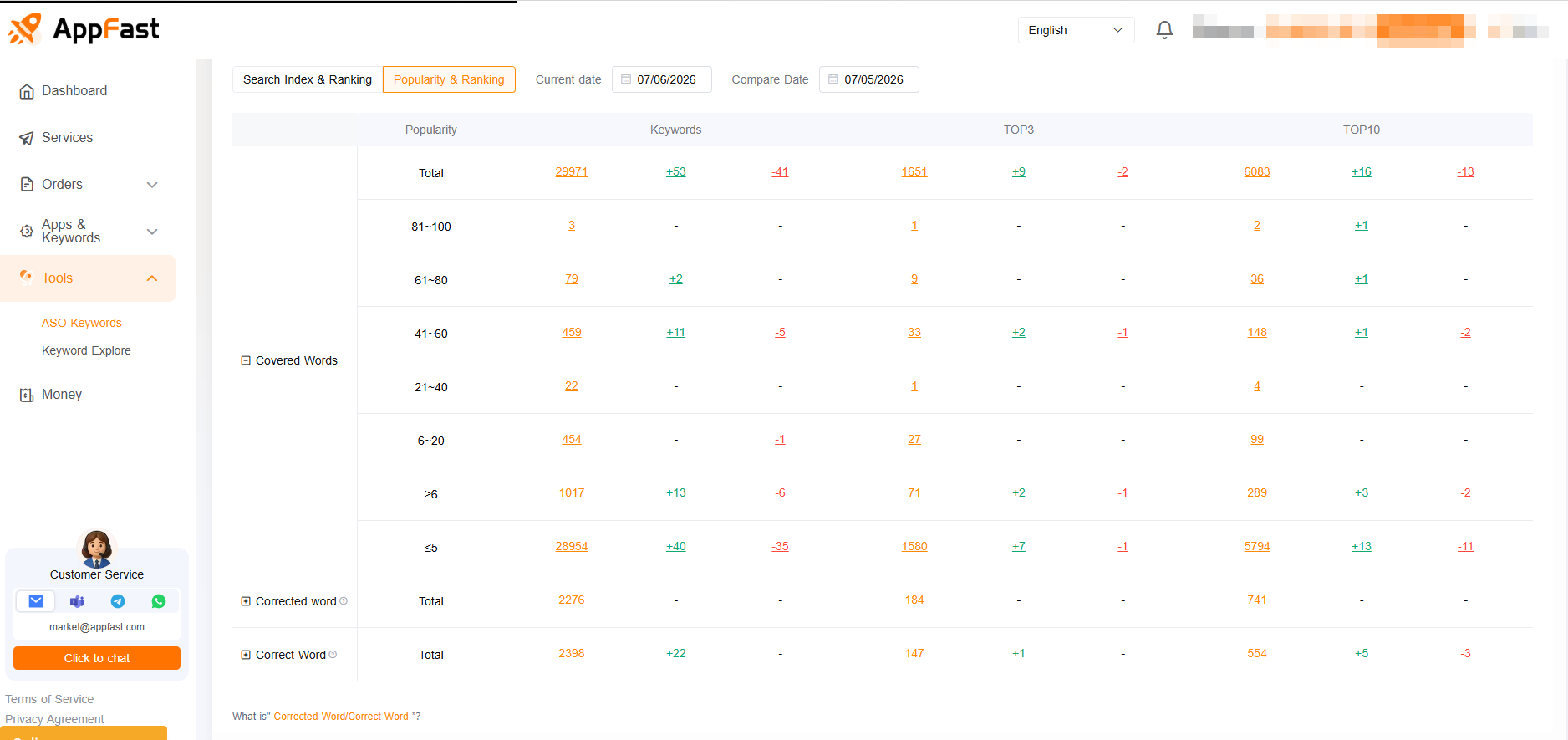Click the Corrected word help icon

[344, 601]
